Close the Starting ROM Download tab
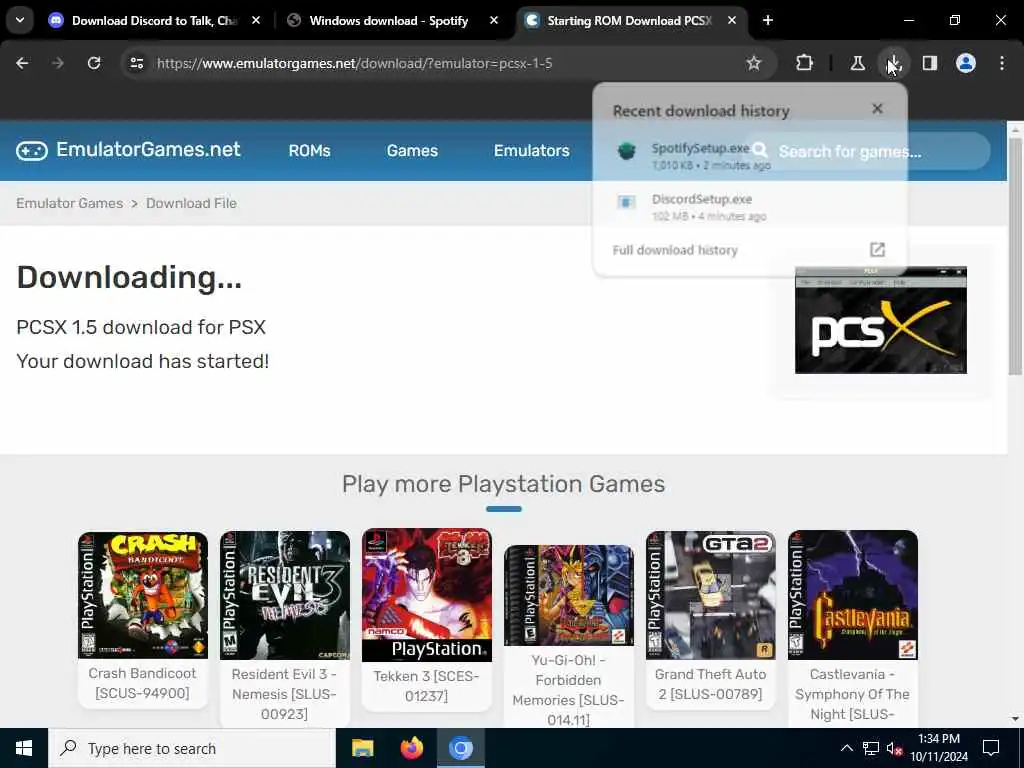Screen dimensions: 1024x768 point(732,20)
